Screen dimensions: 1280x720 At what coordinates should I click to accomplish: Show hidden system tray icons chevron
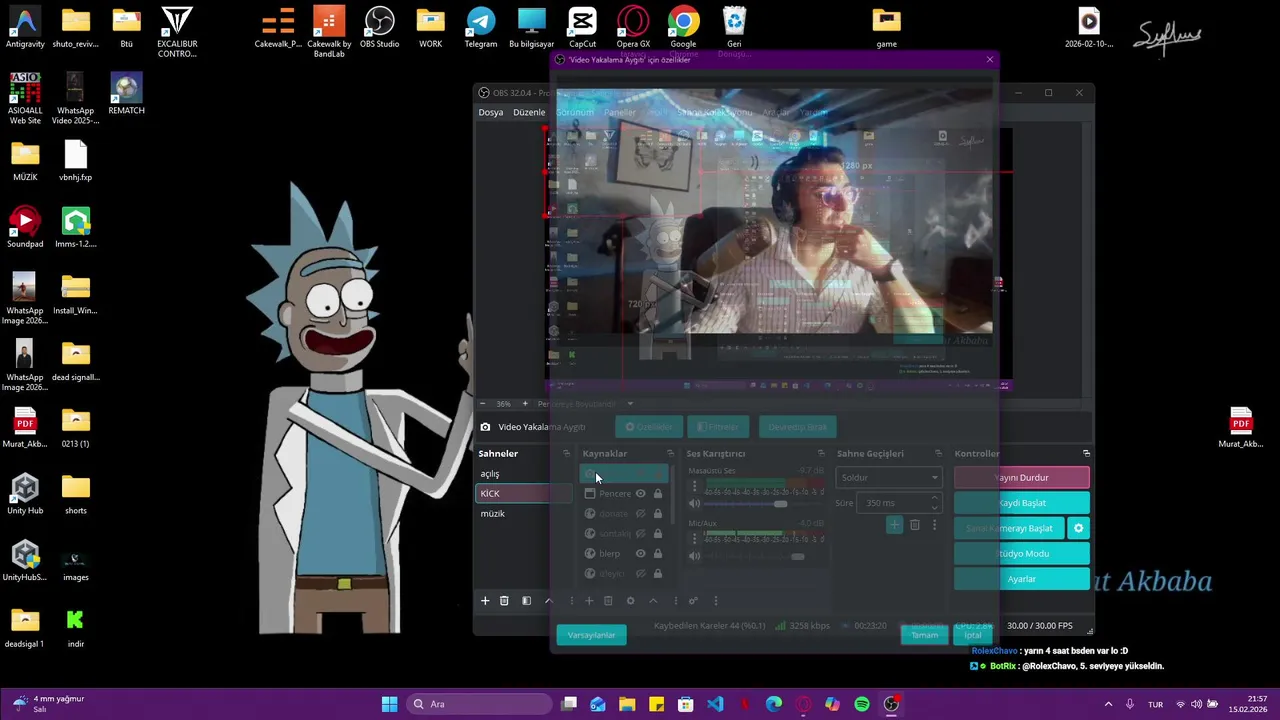point(1108,704)
